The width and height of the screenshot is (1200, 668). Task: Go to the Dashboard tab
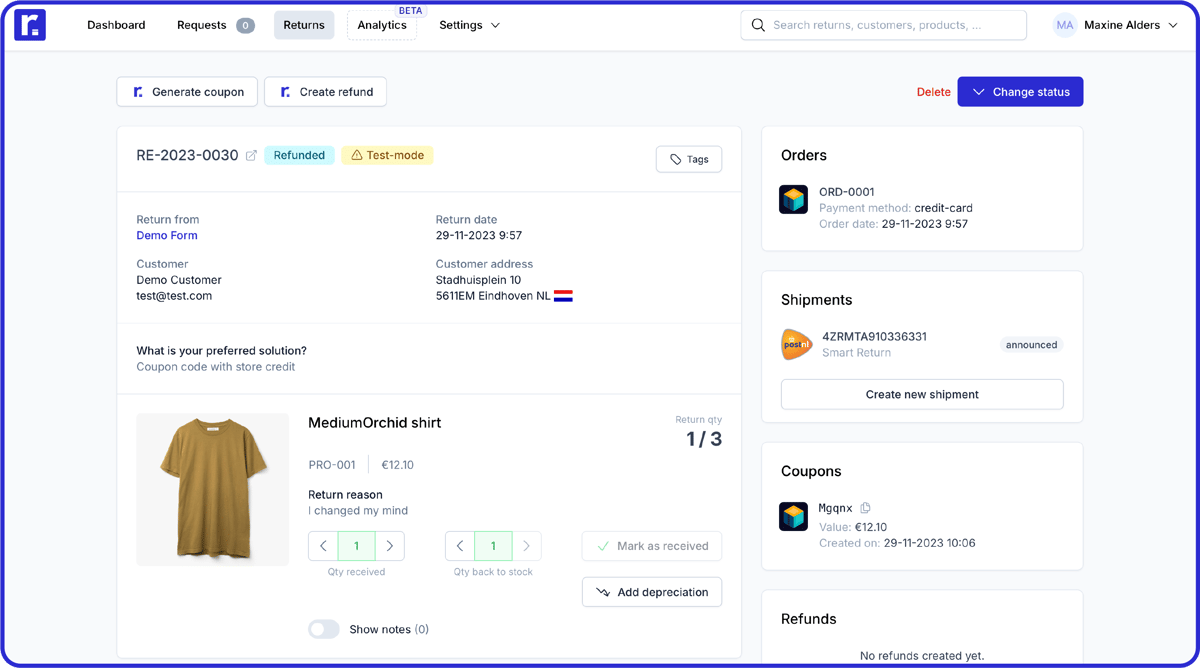(x=116, y=25)
